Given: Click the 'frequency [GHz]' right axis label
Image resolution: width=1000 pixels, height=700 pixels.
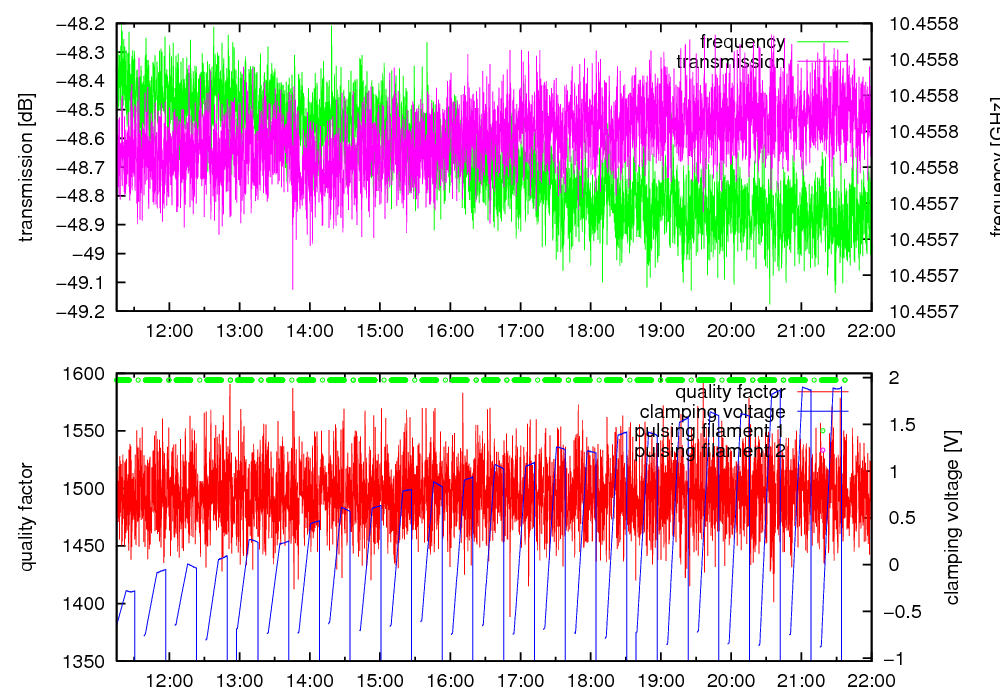Looking at the screenshot, I should pos(994,167).
